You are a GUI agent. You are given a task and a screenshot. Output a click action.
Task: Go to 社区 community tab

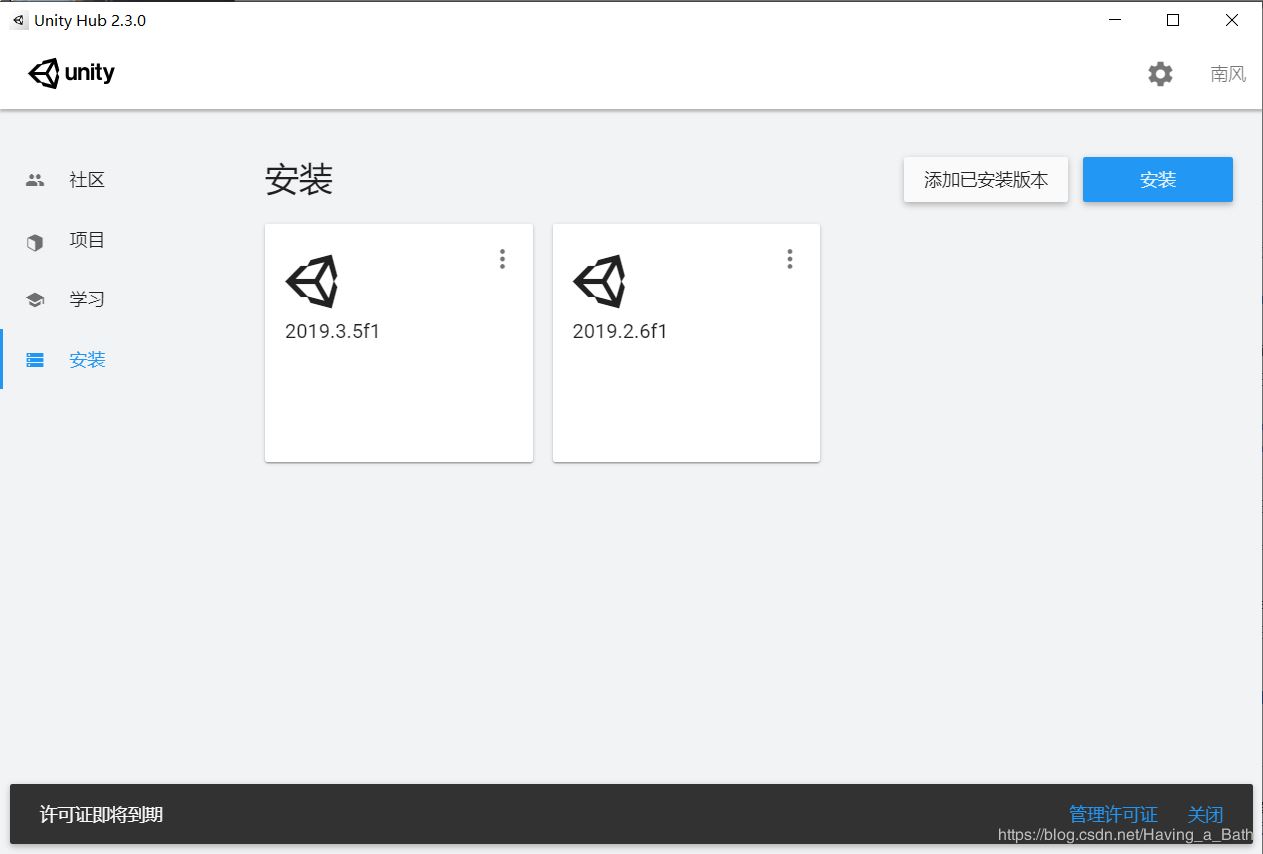pos(87,180)
